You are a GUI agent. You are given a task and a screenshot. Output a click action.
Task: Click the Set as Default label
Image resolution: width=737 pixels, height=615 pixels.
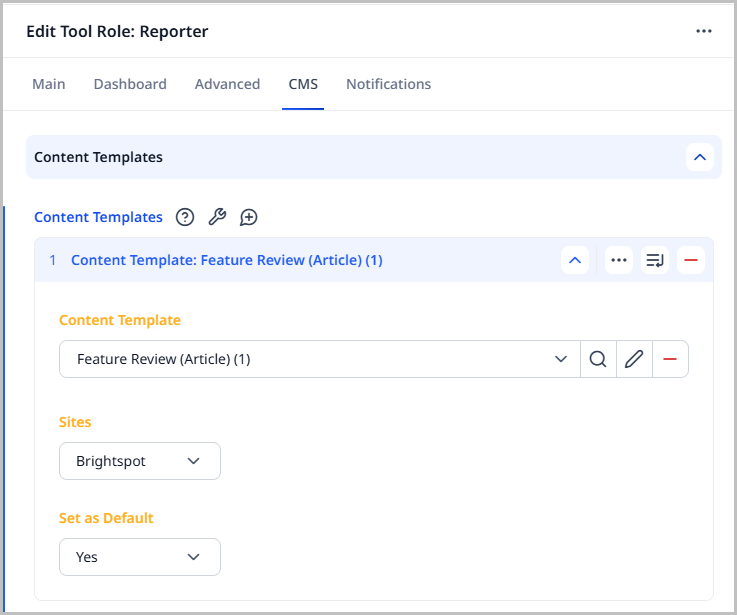pyautogui.click(x=106, y=518)
